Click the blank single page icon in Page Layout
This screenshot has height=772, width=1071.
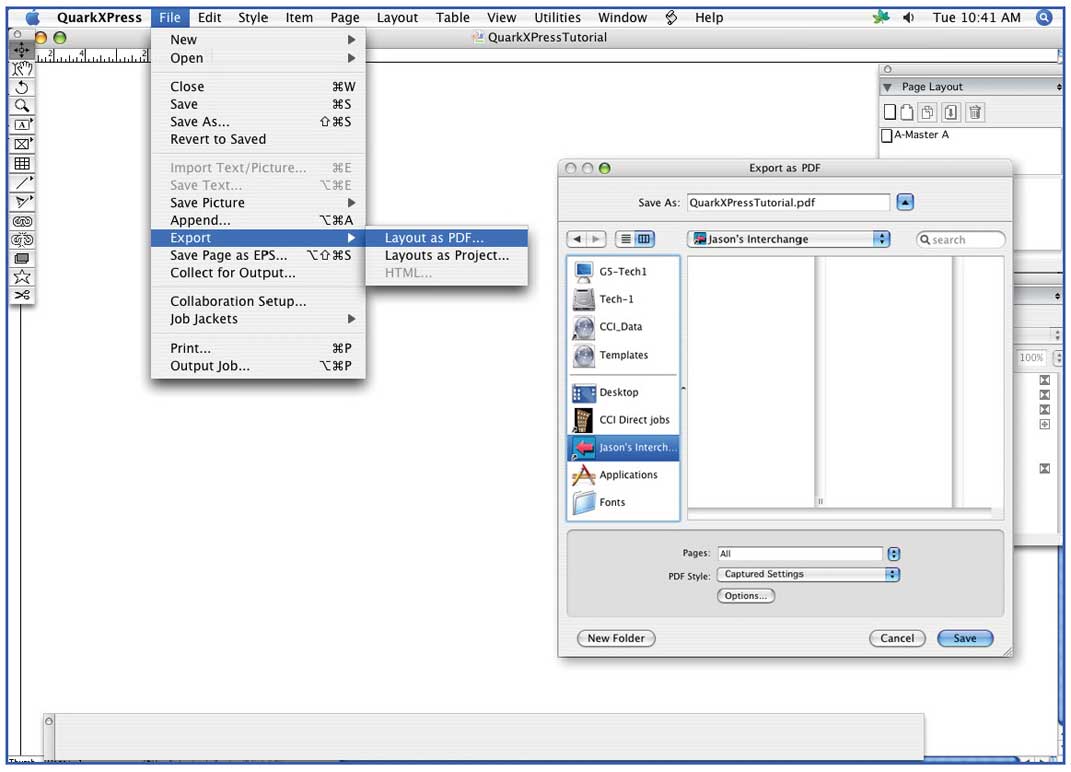[889, 112]
